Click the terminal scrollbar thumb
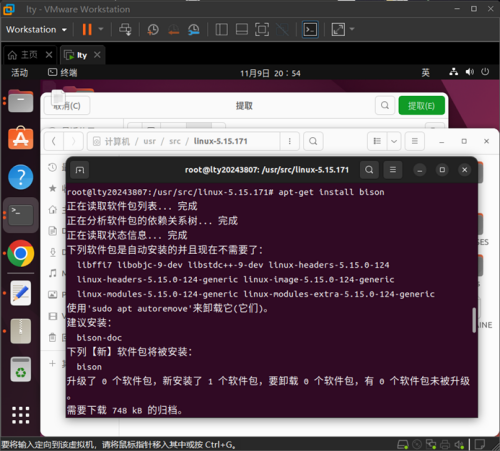 pyautogui.click(x=473, y=320)
